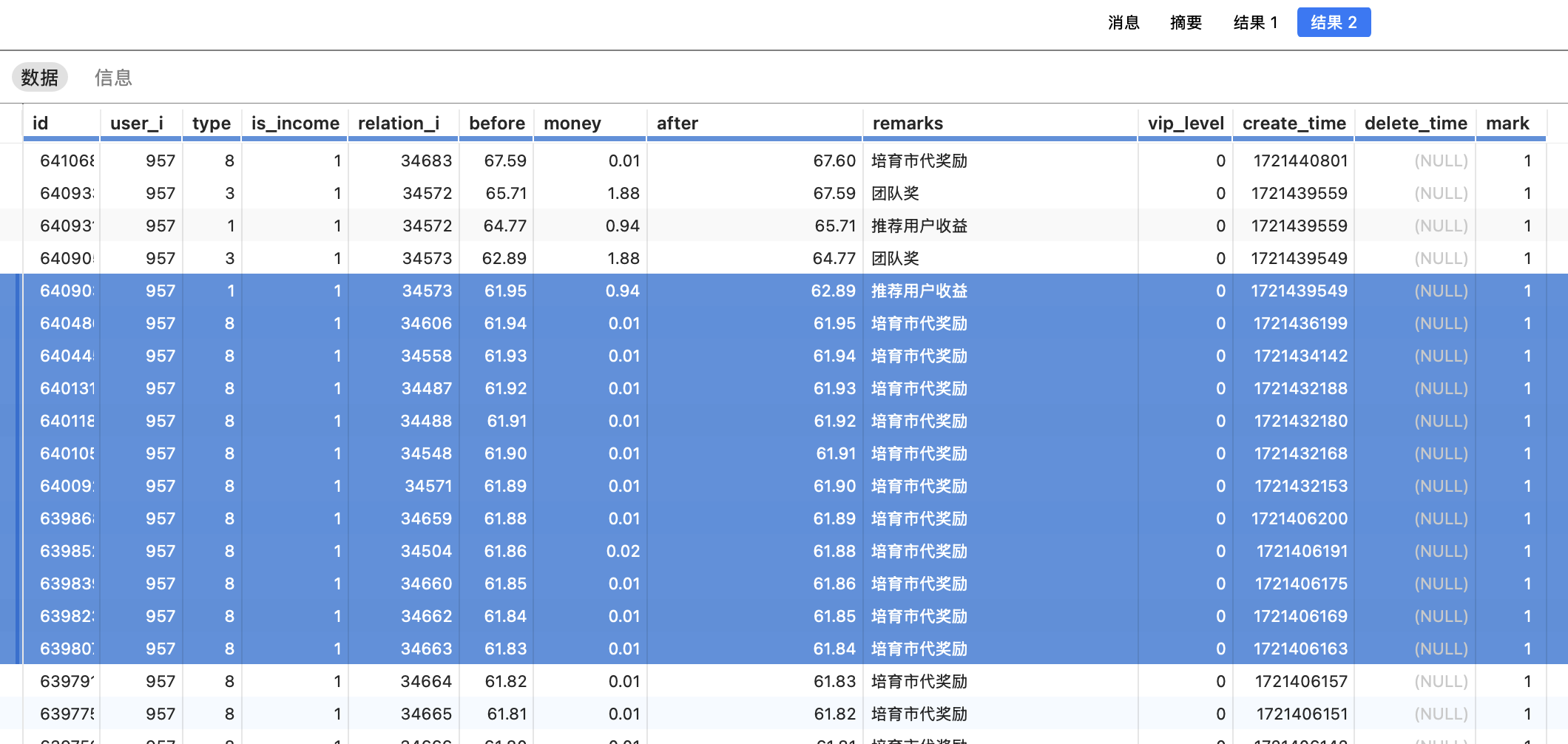The width and height of the screenshot is (1568, 744).
Task: Click money value 0.94 in the 34572 row
Action: click(x=622, y=226)
